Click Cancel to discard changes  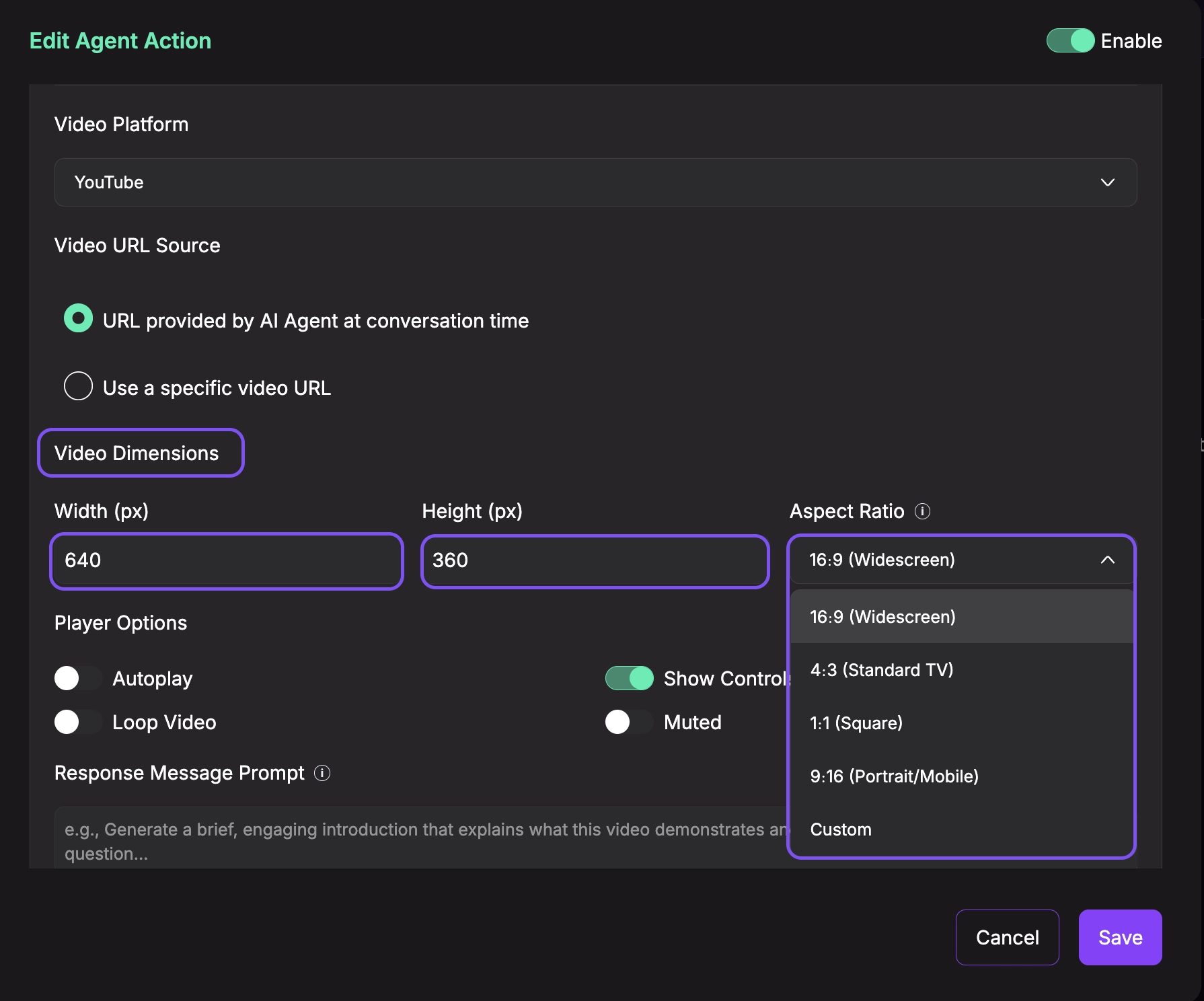click(x=1007, y=937)
